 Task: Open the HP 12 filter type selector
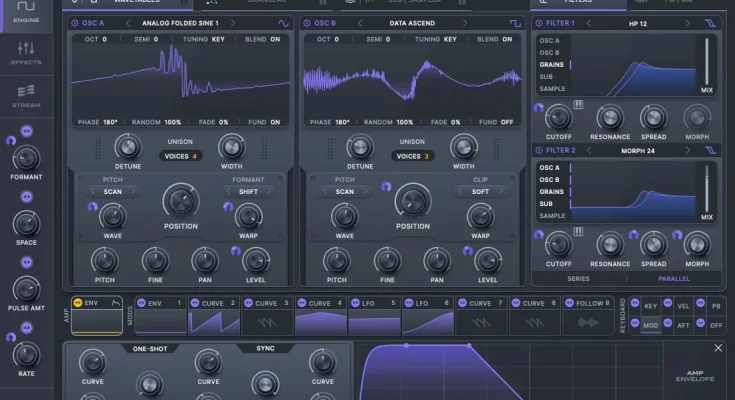pos(637,22)
